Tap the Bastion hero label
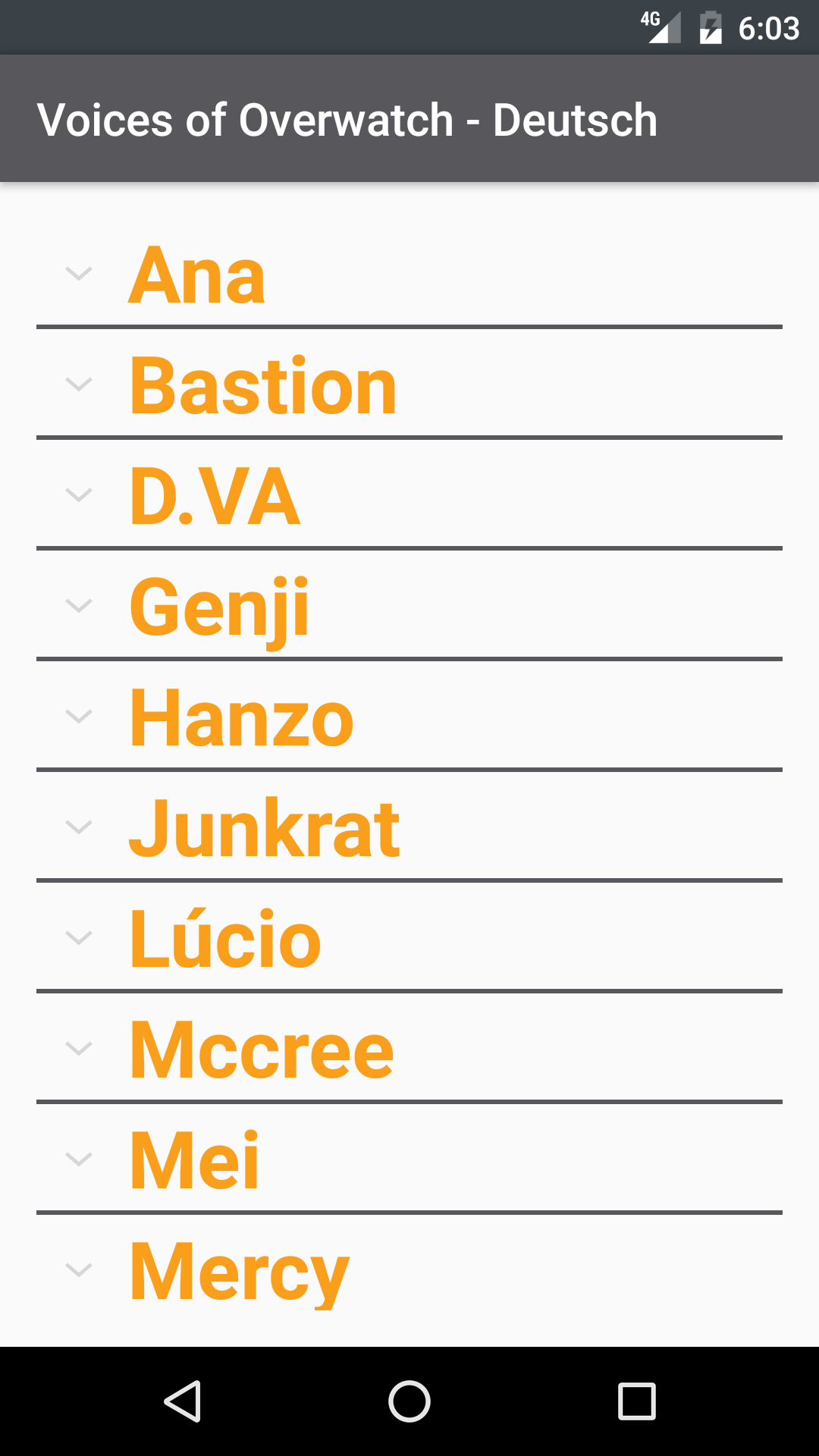Viewport: 819px width, 1456px height. coord(263,386)
